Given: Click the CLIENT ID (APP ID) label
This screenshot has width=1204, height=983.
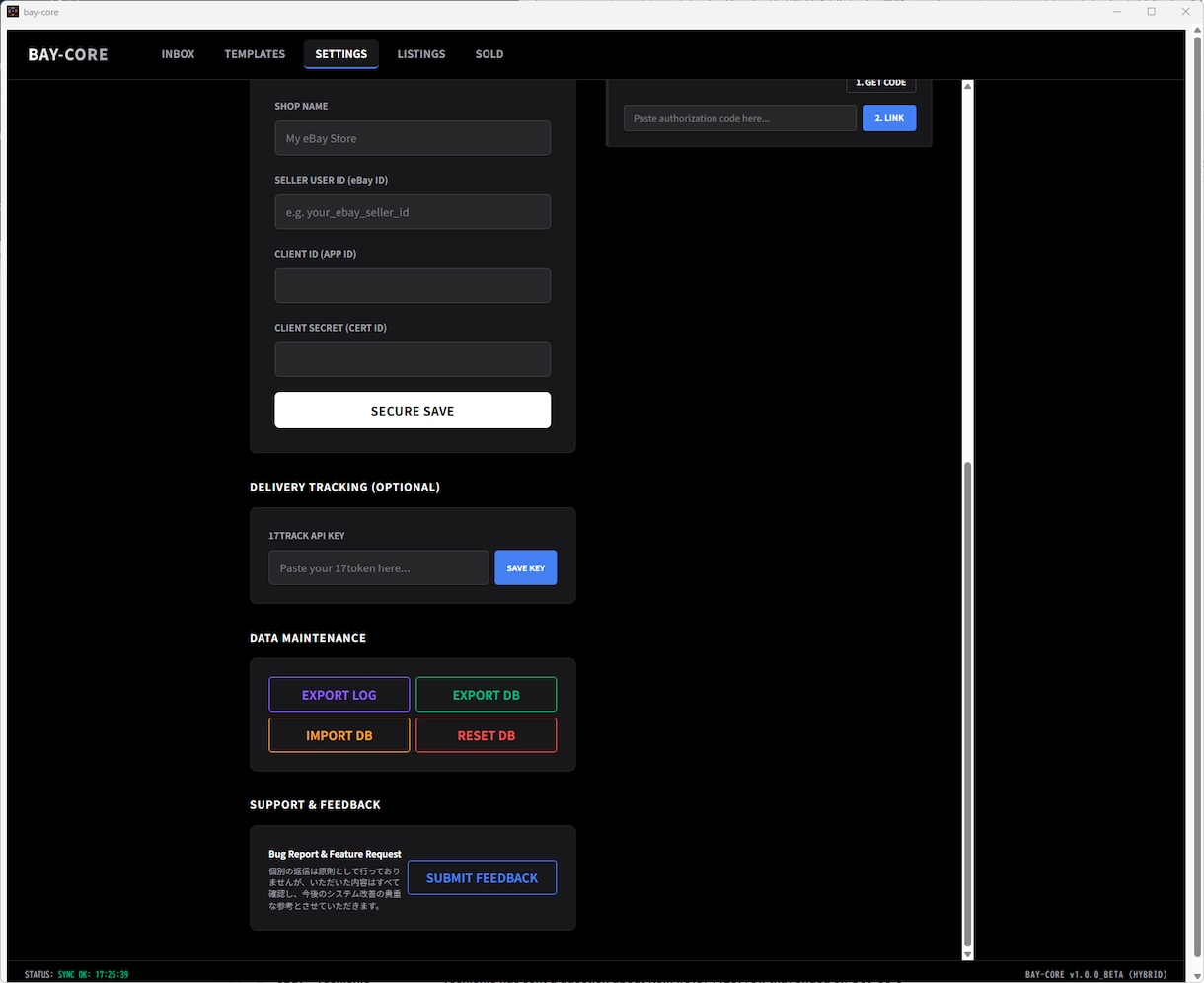Looking at the screenshot, I should coord(315,254).
